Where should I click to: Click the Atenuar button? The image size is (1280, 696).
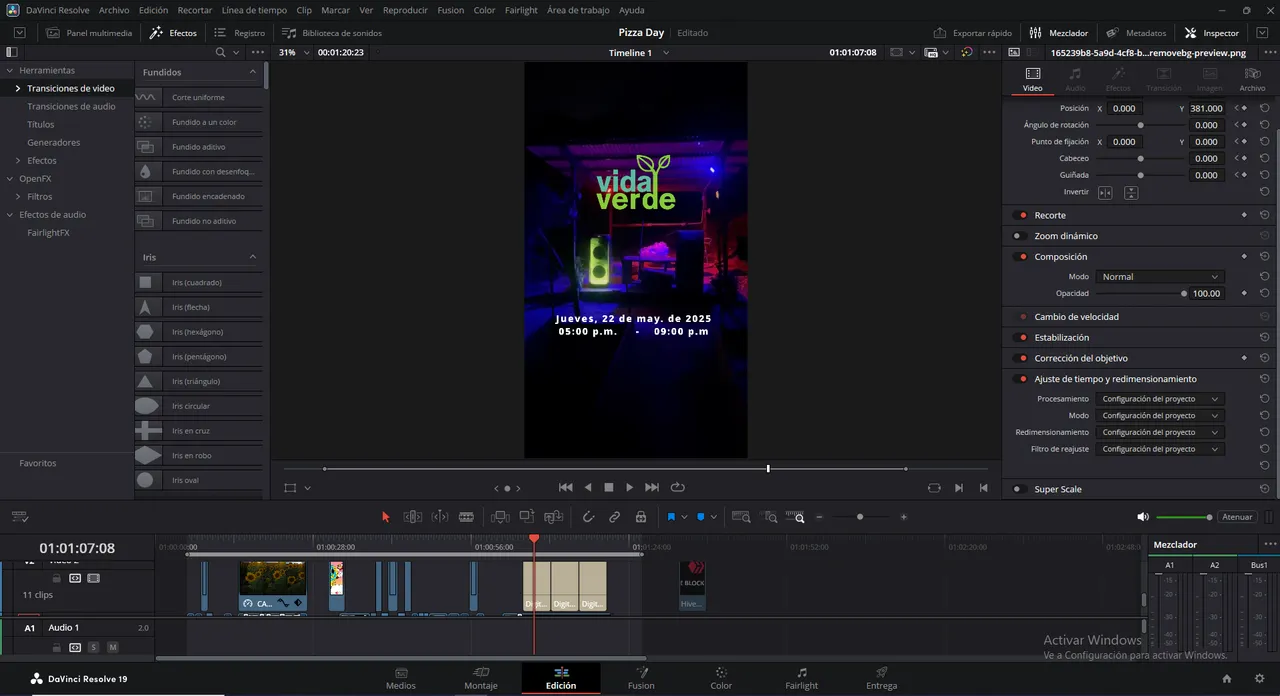pos(1237,517)
